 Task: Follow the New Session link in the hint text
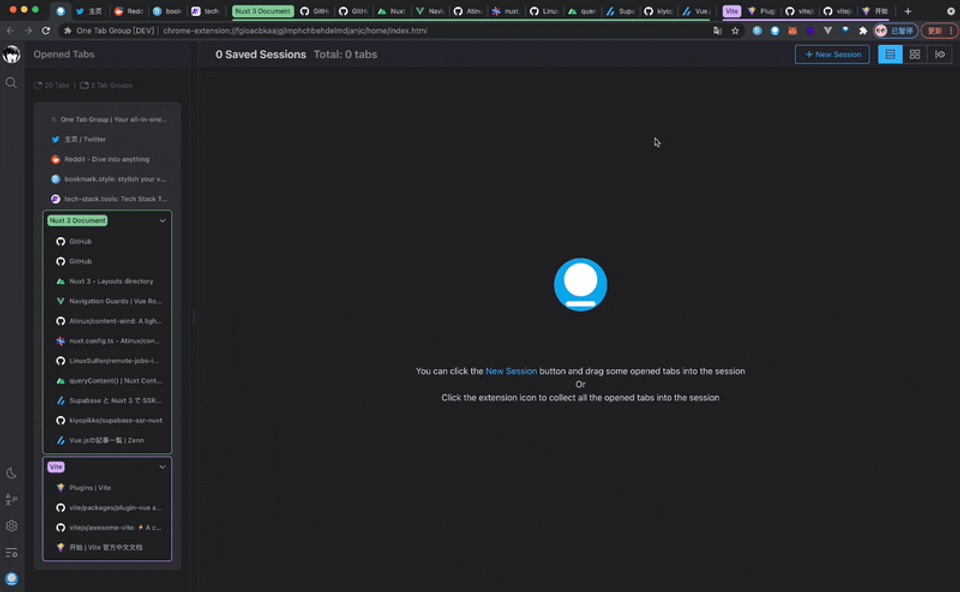pyautogui.click(x=511, y=371)
